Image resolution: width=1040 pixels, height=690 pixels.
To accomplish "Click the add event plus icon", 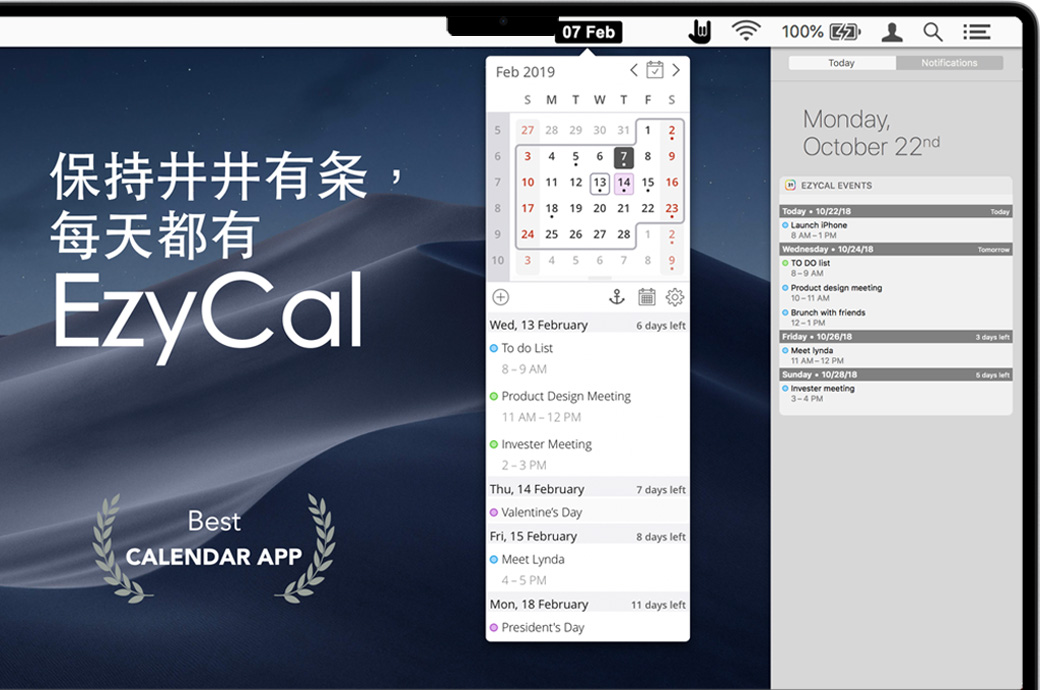I will point(501,297).
